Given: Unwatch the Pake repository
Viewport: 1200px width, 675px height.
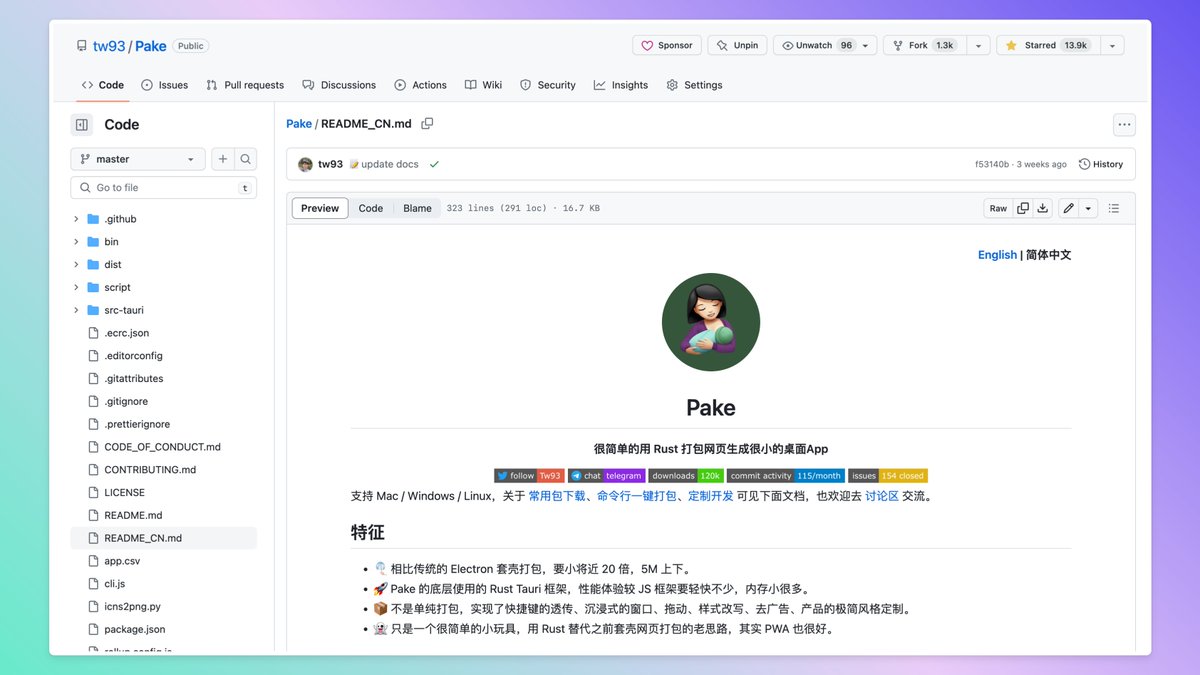Looking at the screenshot, I should point(816,45).
